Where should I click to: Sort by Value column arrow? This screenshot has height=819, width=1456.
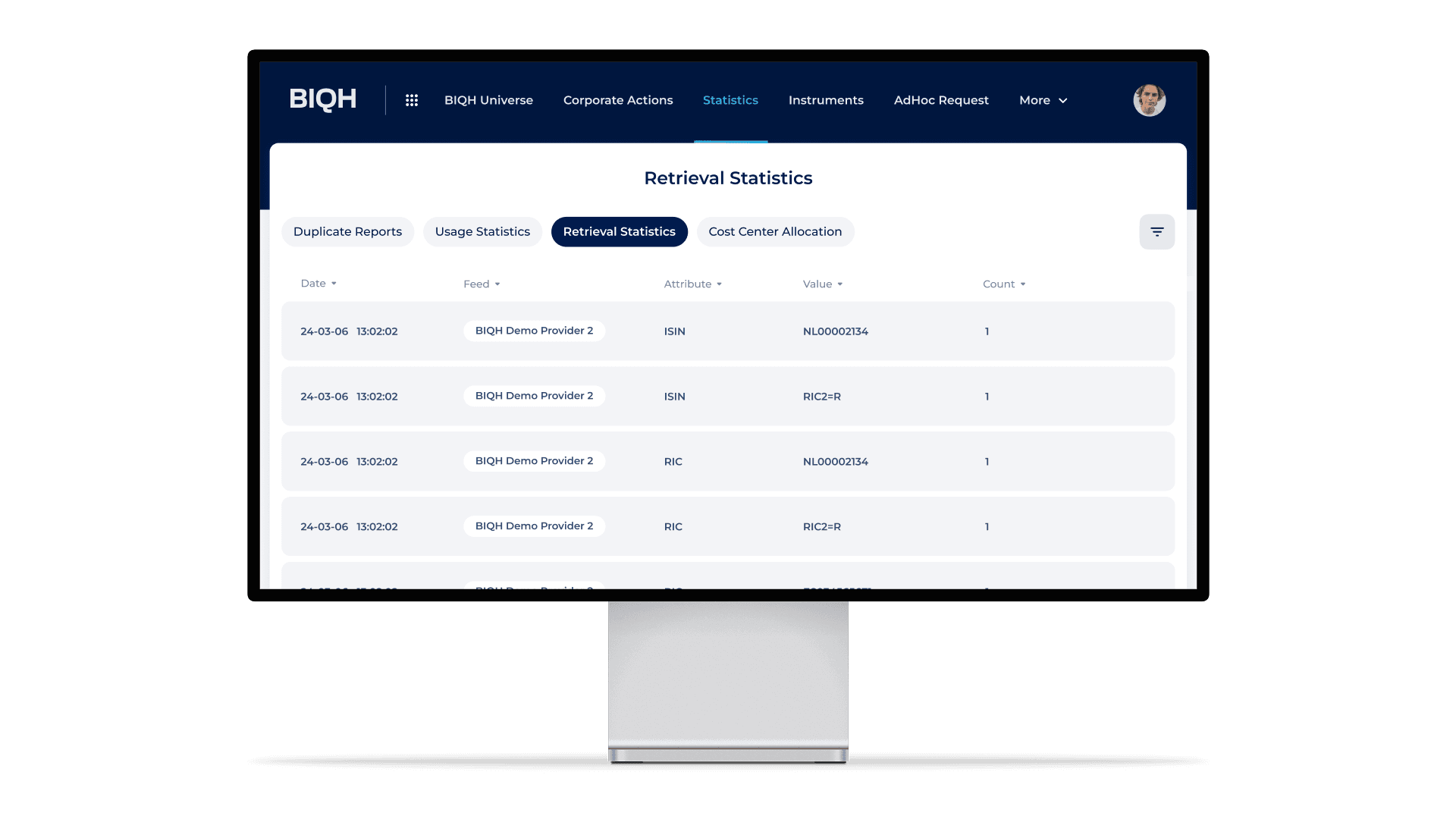pos(840,284)
